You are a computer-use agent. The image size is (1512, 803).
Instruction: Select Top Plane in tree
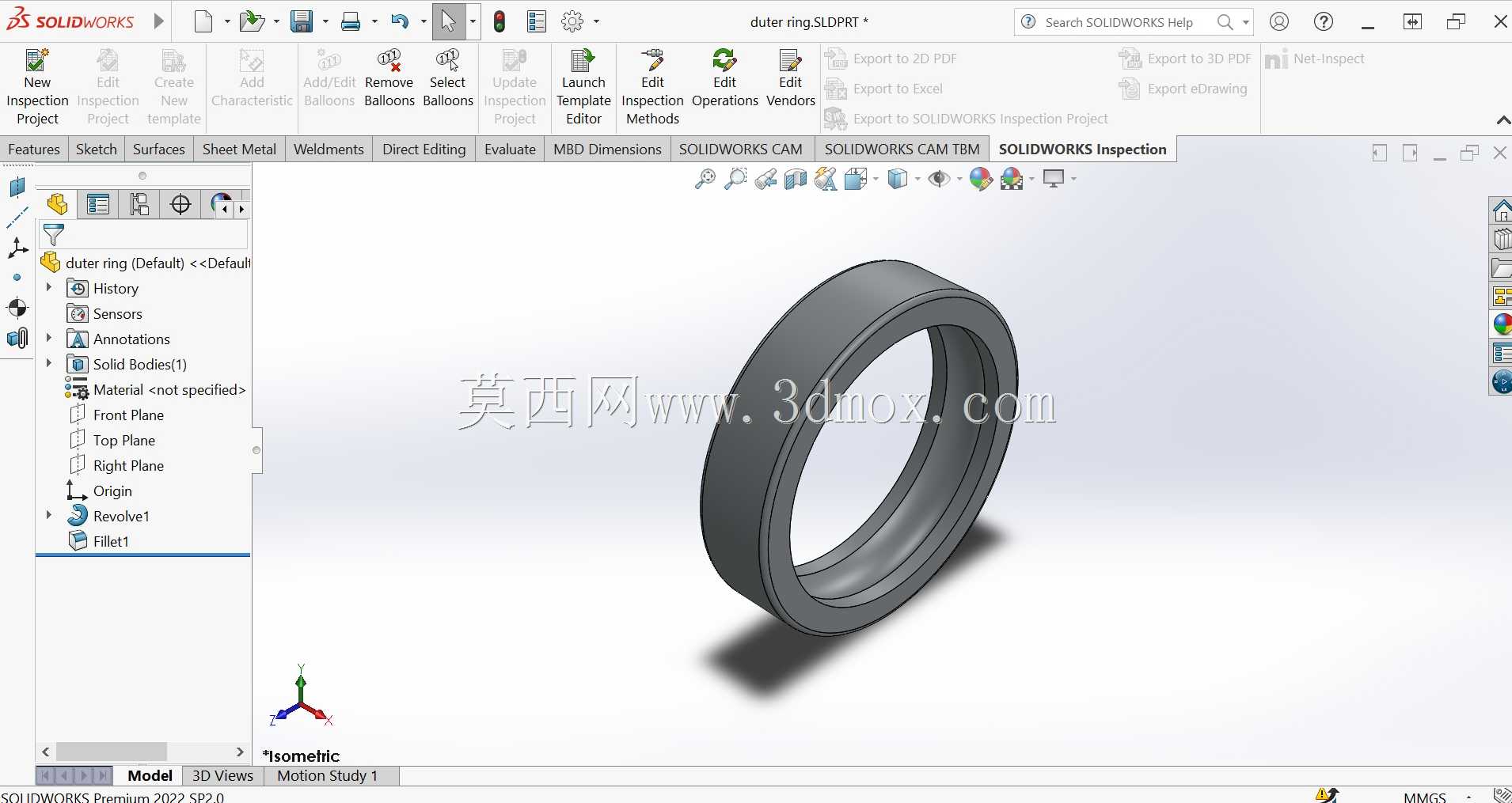[123, 440]
